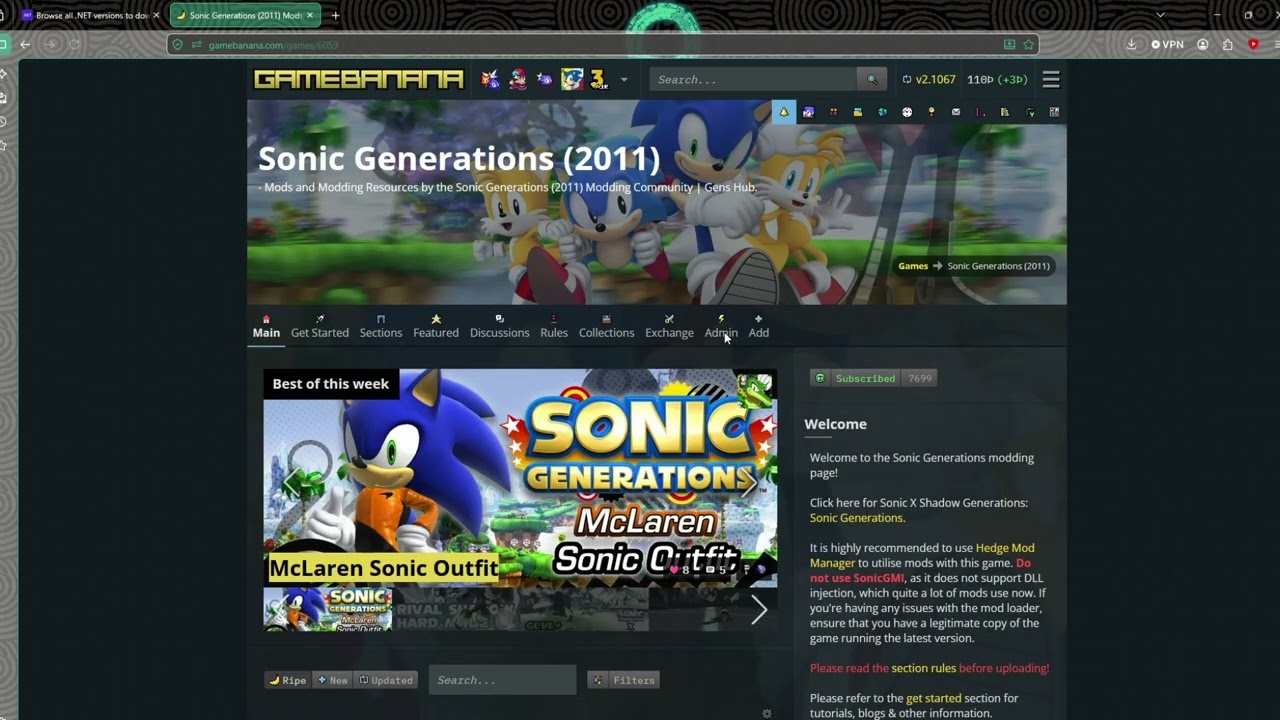This screenshot has width=1280, height=720.
Task: Open the yellow '3' game shortcut icon
Action: pyautogui.click(x=598, y=80)
